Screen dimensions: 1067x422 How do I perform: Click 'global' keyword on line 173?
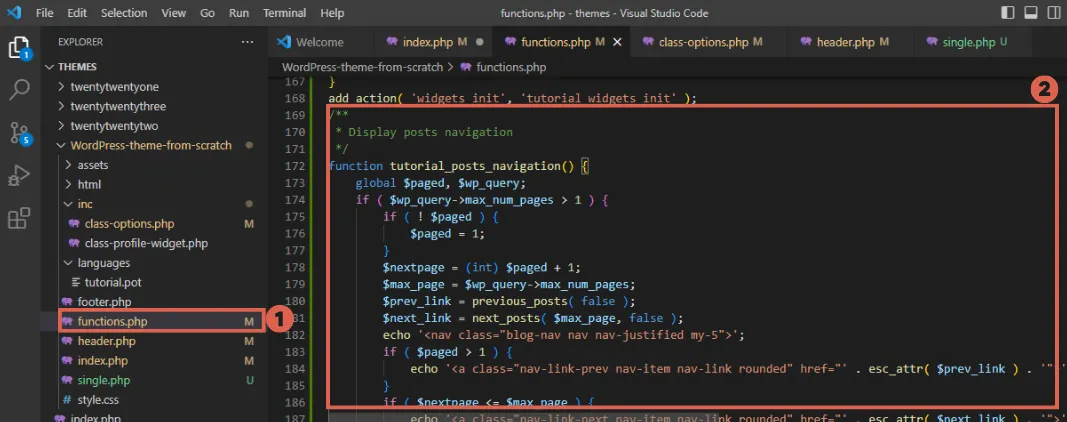[376, 183]
